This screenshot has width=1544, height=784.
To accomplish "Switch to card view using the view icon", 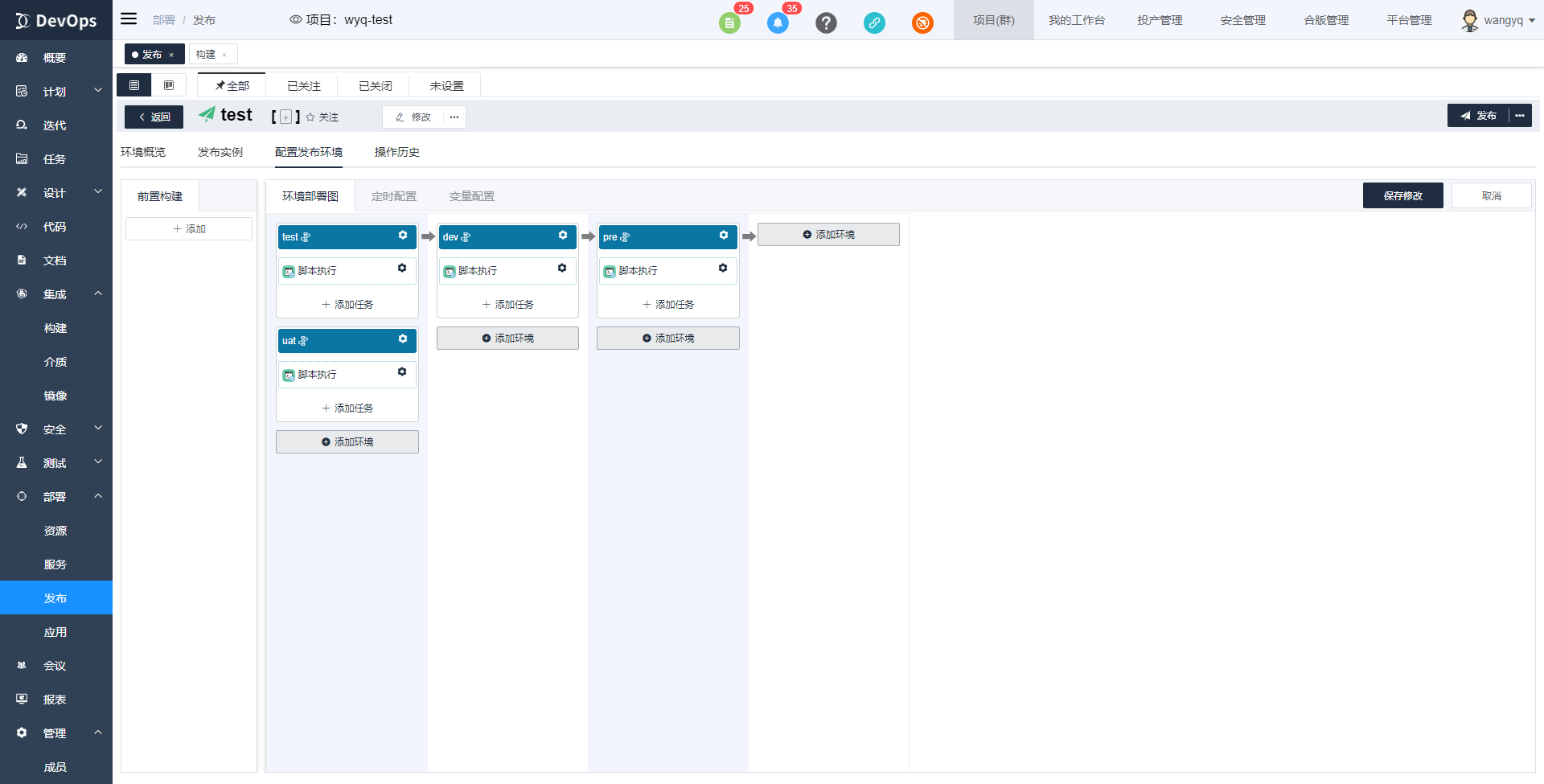I will (169, 84).
